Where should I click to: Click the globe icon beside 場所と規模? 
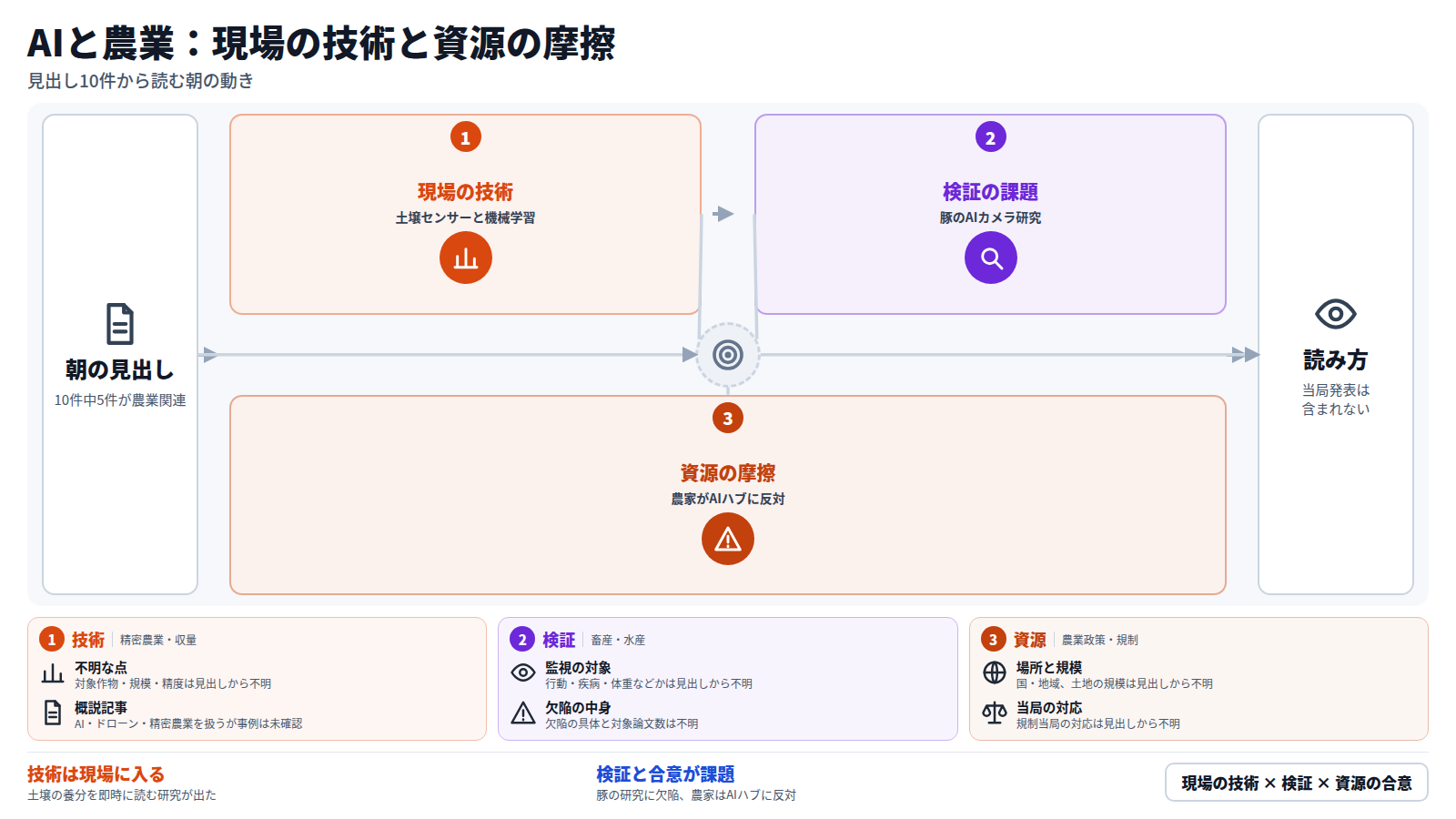tap(995, 672)
